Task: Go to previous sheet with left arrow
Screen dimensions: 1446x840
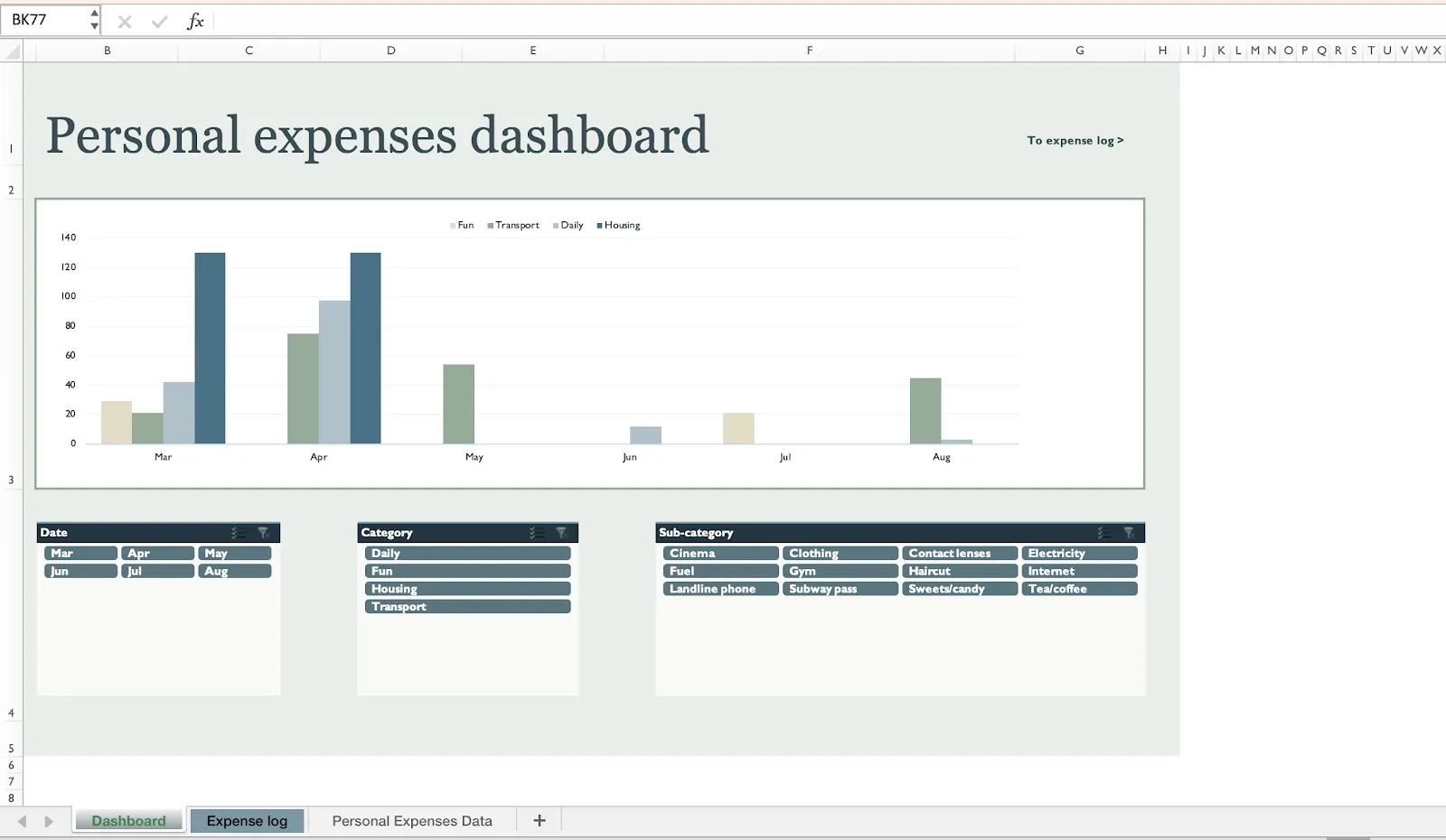Action: pyautogui.click(x=23, y=821)
